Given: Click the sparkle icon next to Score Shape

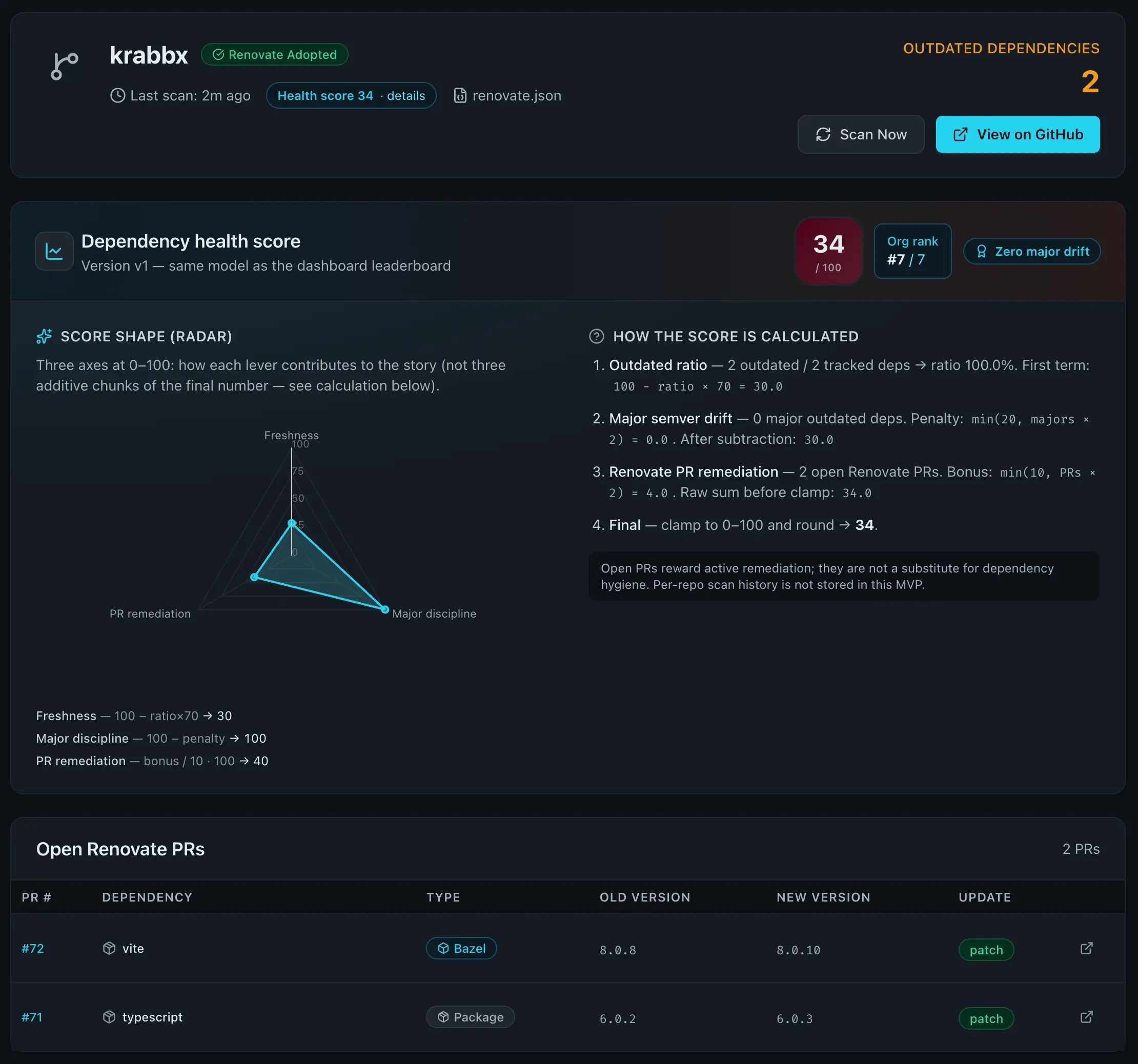Looking at the screenshot, I should (44, 336).
